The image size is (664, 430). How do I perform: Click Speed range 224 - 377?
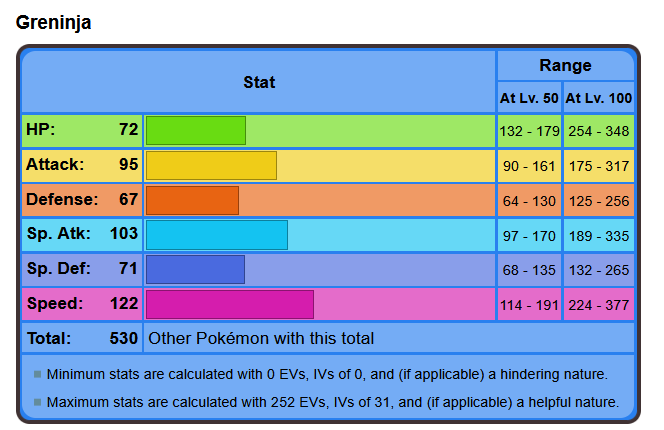598,305
